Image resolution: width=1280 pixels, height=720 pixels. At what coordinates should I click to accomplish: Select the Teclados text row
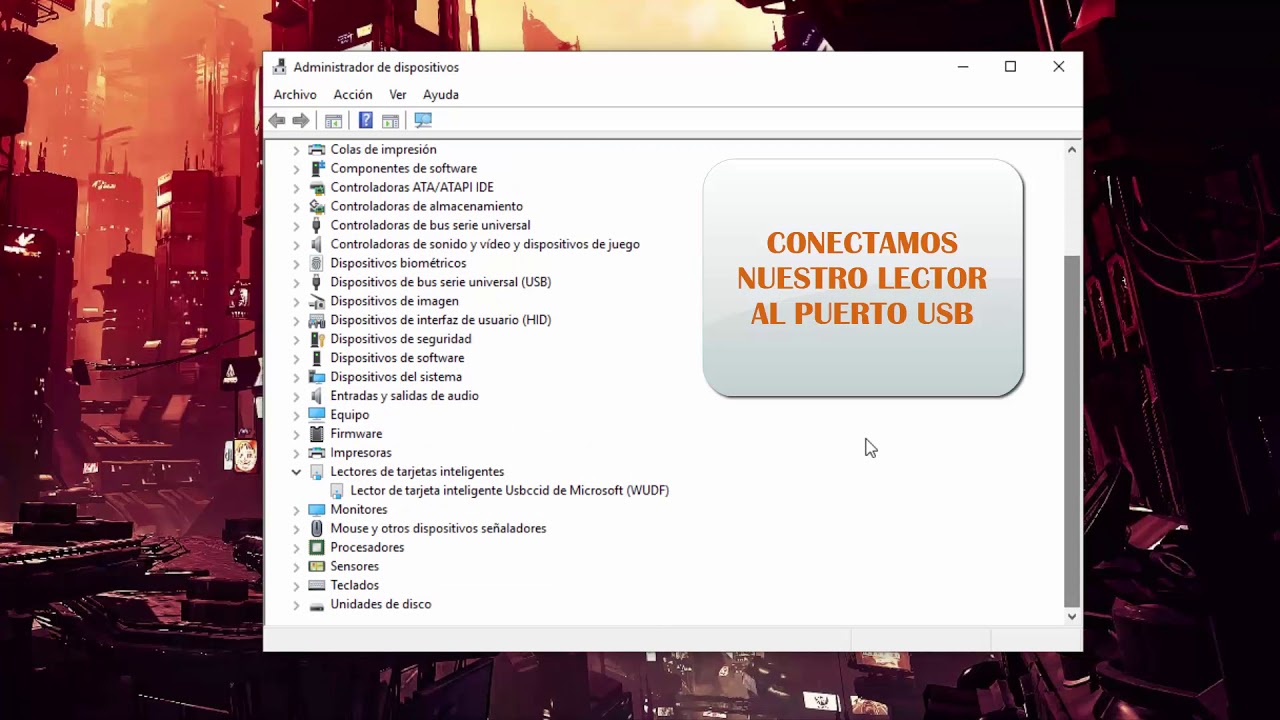[355, 585]
